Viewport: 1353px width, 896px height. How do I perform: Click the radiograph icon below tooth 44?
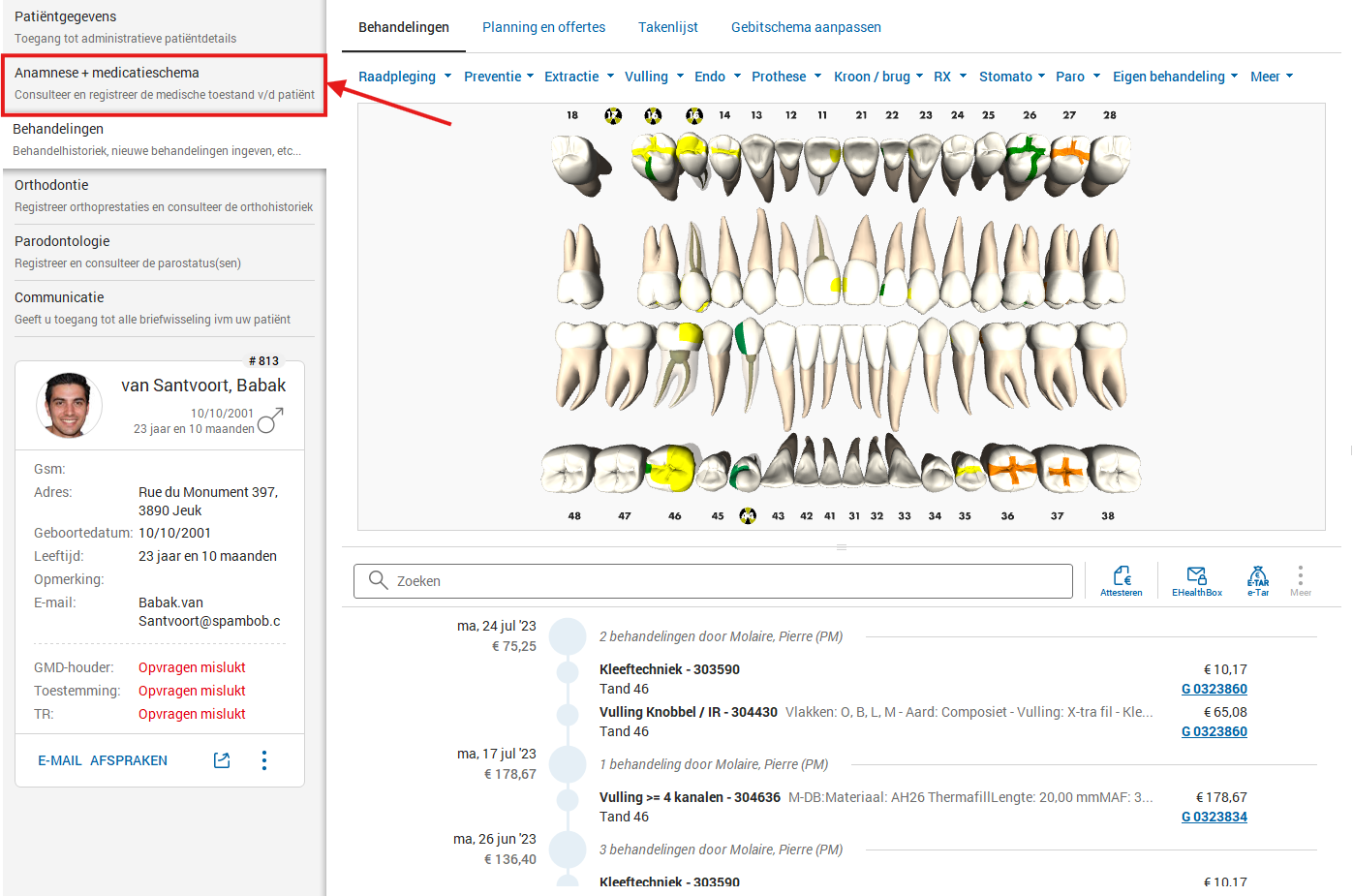(748, 516)
